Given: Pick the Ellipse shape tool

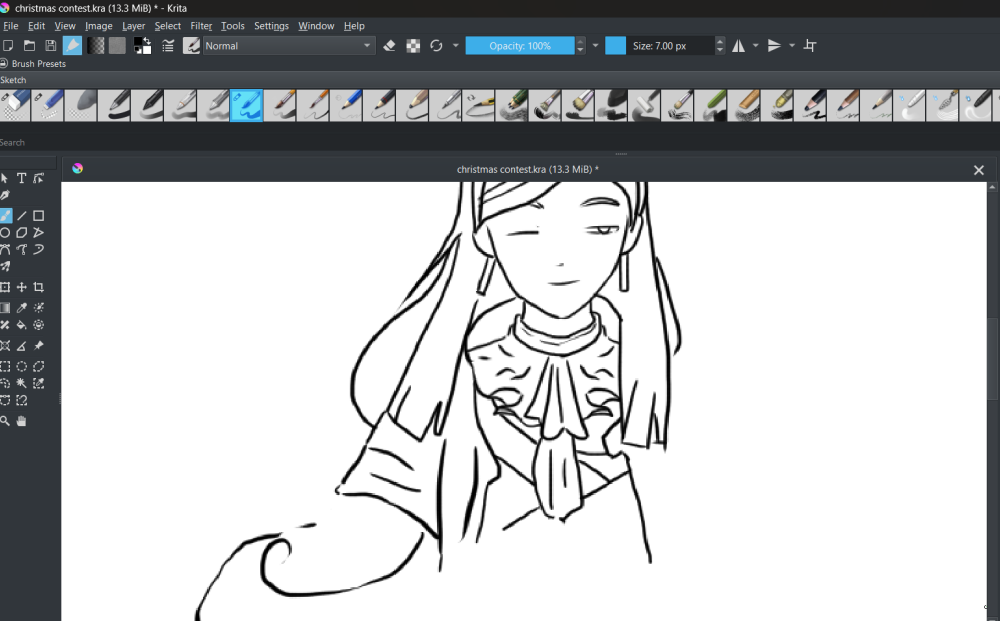Looking at the screenshot, I should 5,232.
